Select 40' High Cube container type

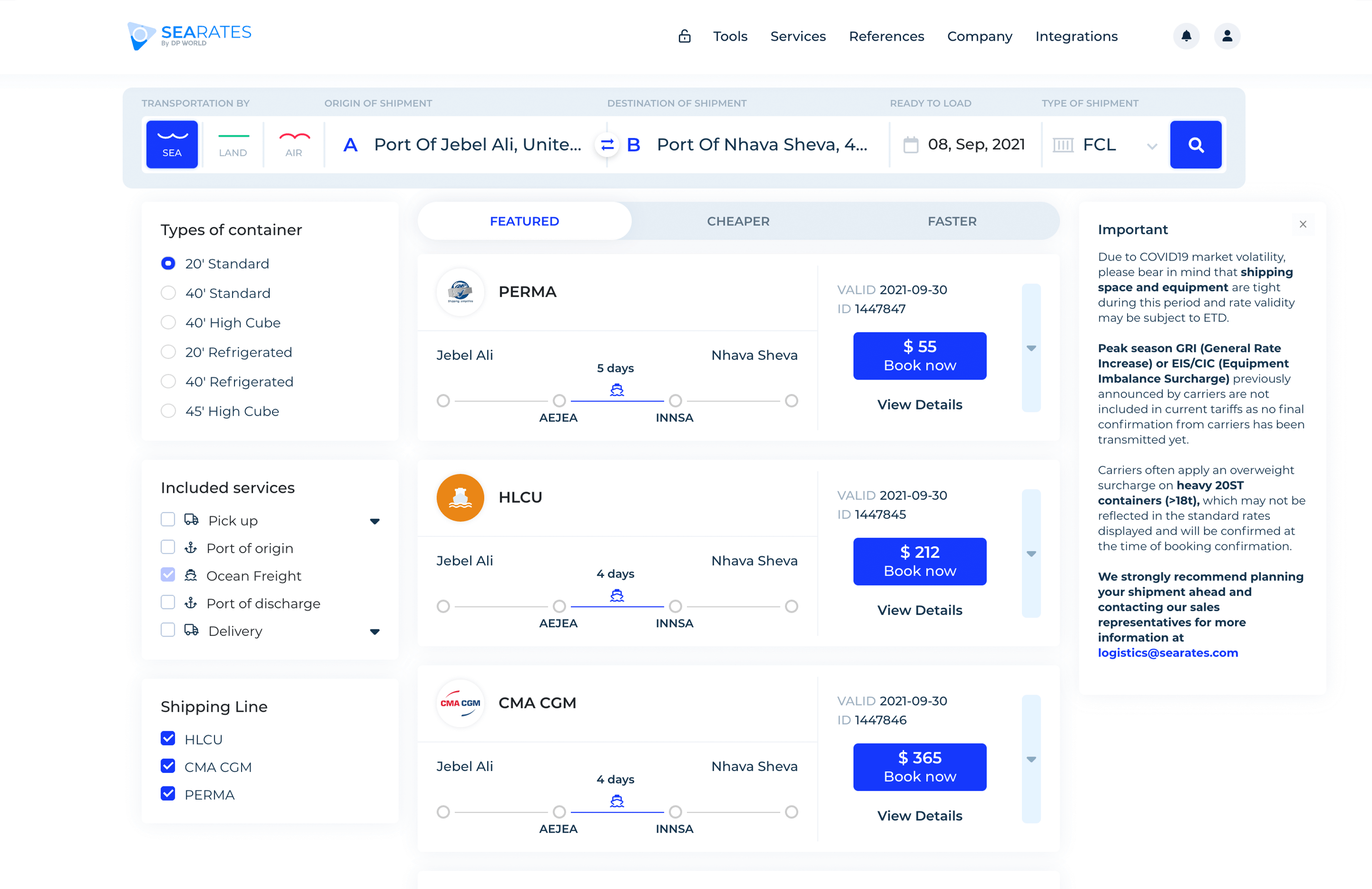168,322
